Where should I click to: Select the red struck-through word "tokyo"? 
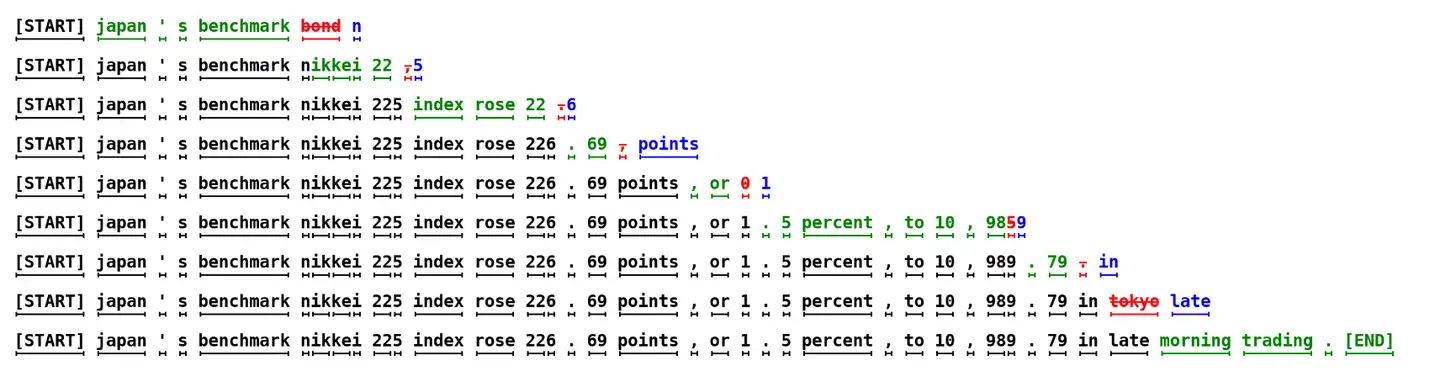tap(1134, 301)
